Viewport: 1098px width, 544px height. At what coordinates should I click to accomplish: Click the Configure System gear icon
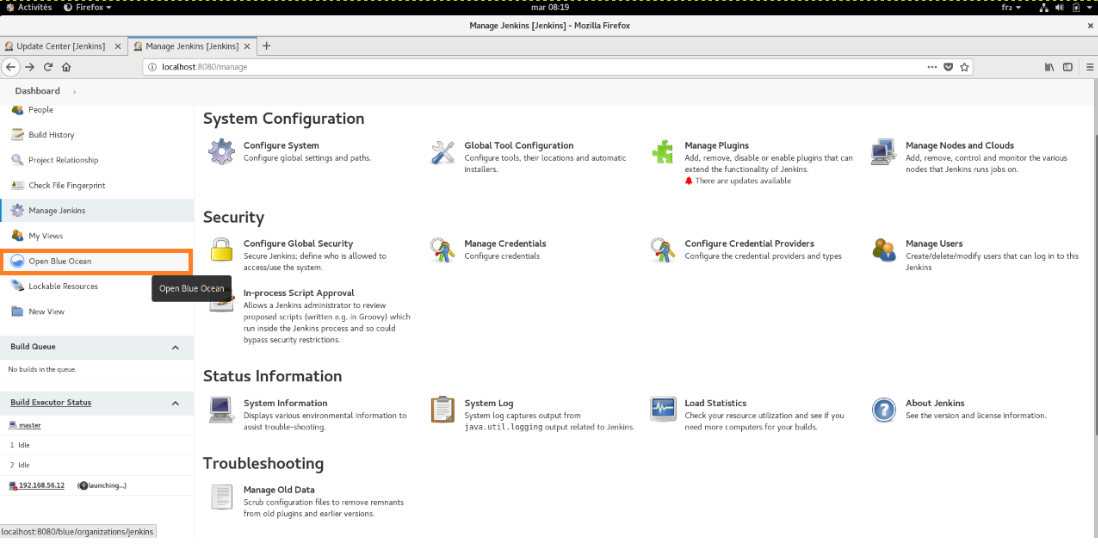(221, 152)
